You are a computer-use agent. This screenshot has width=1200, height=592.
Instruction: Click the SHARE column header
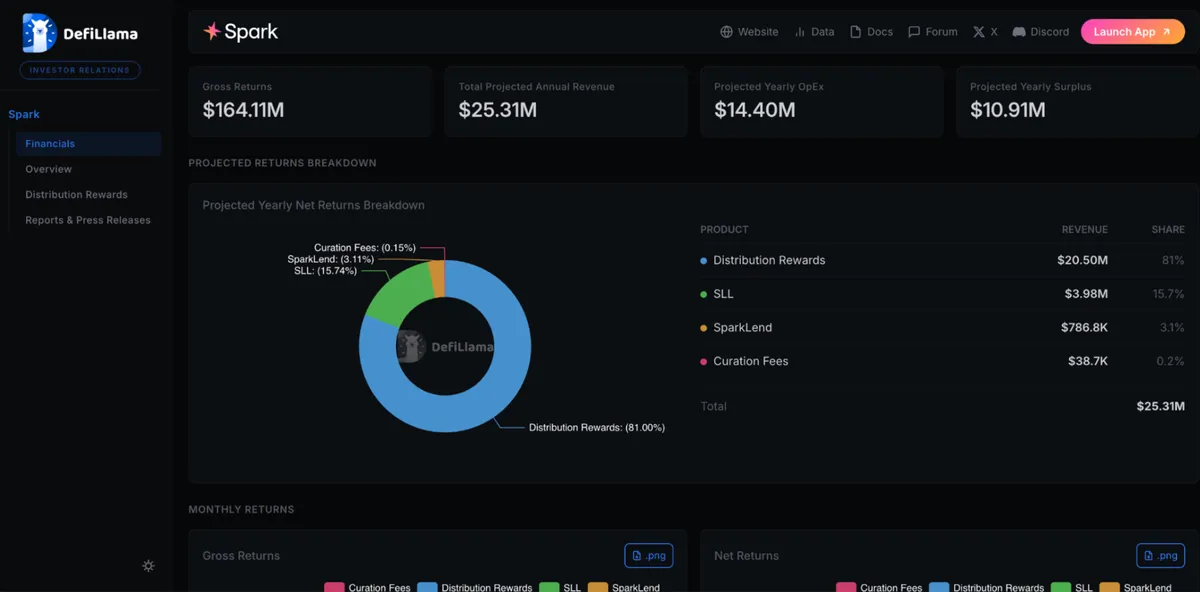click(1168, 230)
